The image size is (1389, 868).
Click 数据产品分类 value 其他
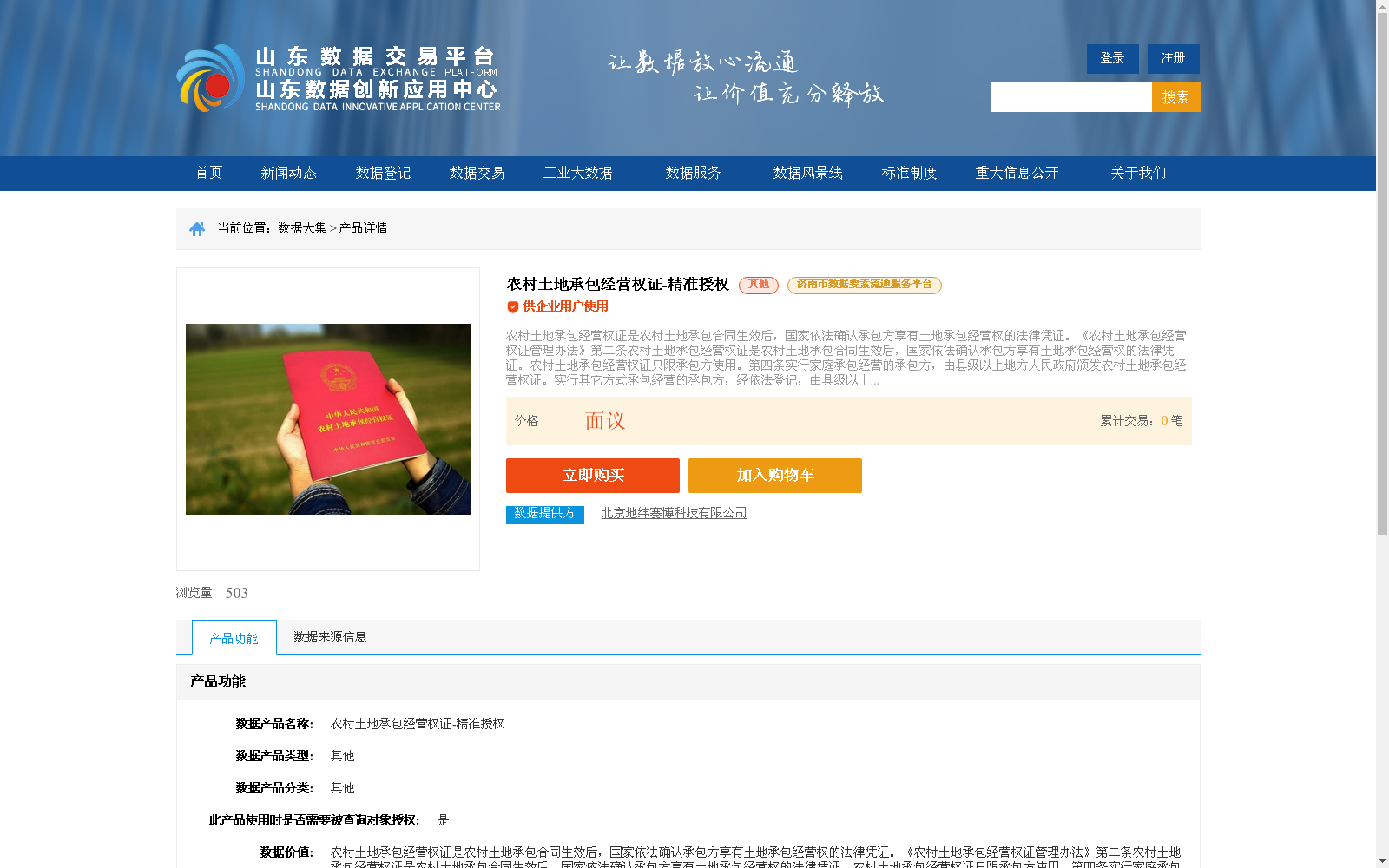coord(343,788)
